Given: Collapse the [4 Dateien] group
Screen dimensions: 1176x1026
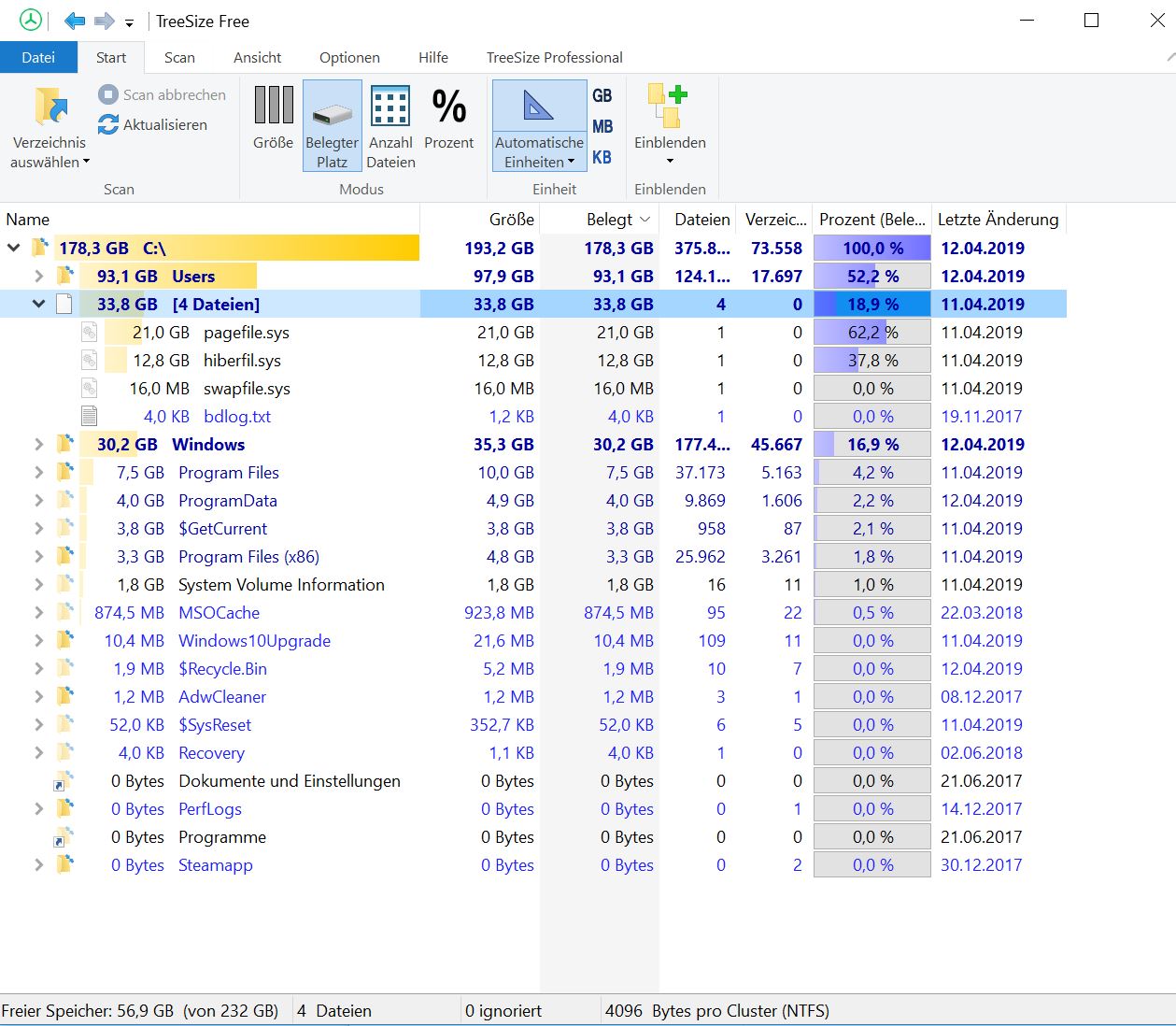Looking at the screenshot, I should (38, 304).
